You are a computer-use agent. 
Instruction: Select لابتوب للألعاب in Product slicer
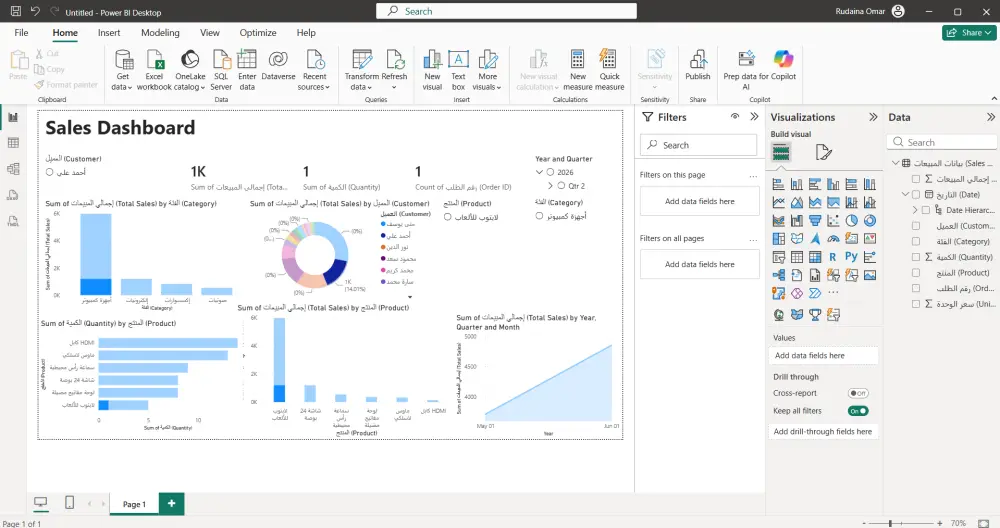(448, 217)
